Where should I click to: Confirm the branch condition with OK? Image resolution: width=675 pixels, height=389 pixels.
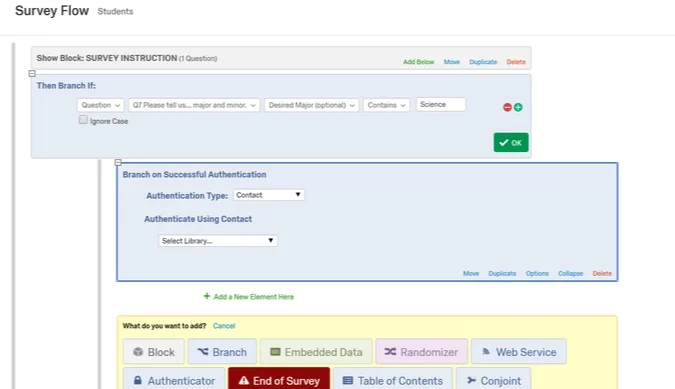[x=511, y=142]
